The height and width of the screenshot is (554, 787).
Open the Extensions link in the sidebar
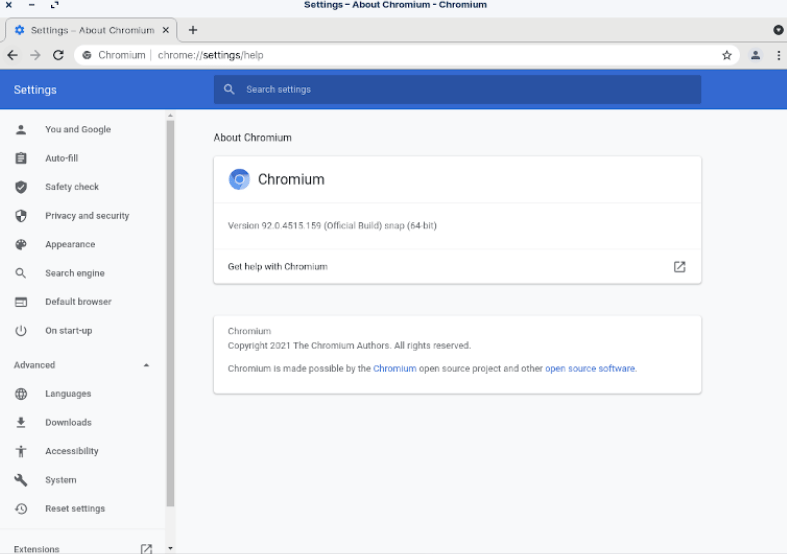pos(36,549)
